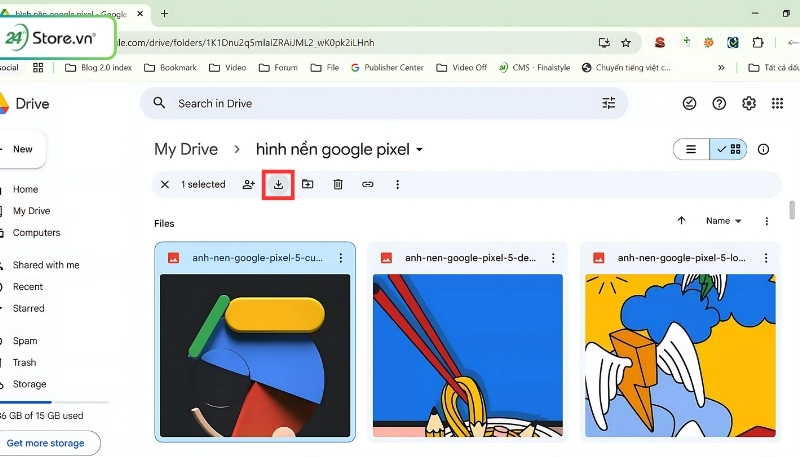Click the Share (add person) icon

click(x=248, y=185)
